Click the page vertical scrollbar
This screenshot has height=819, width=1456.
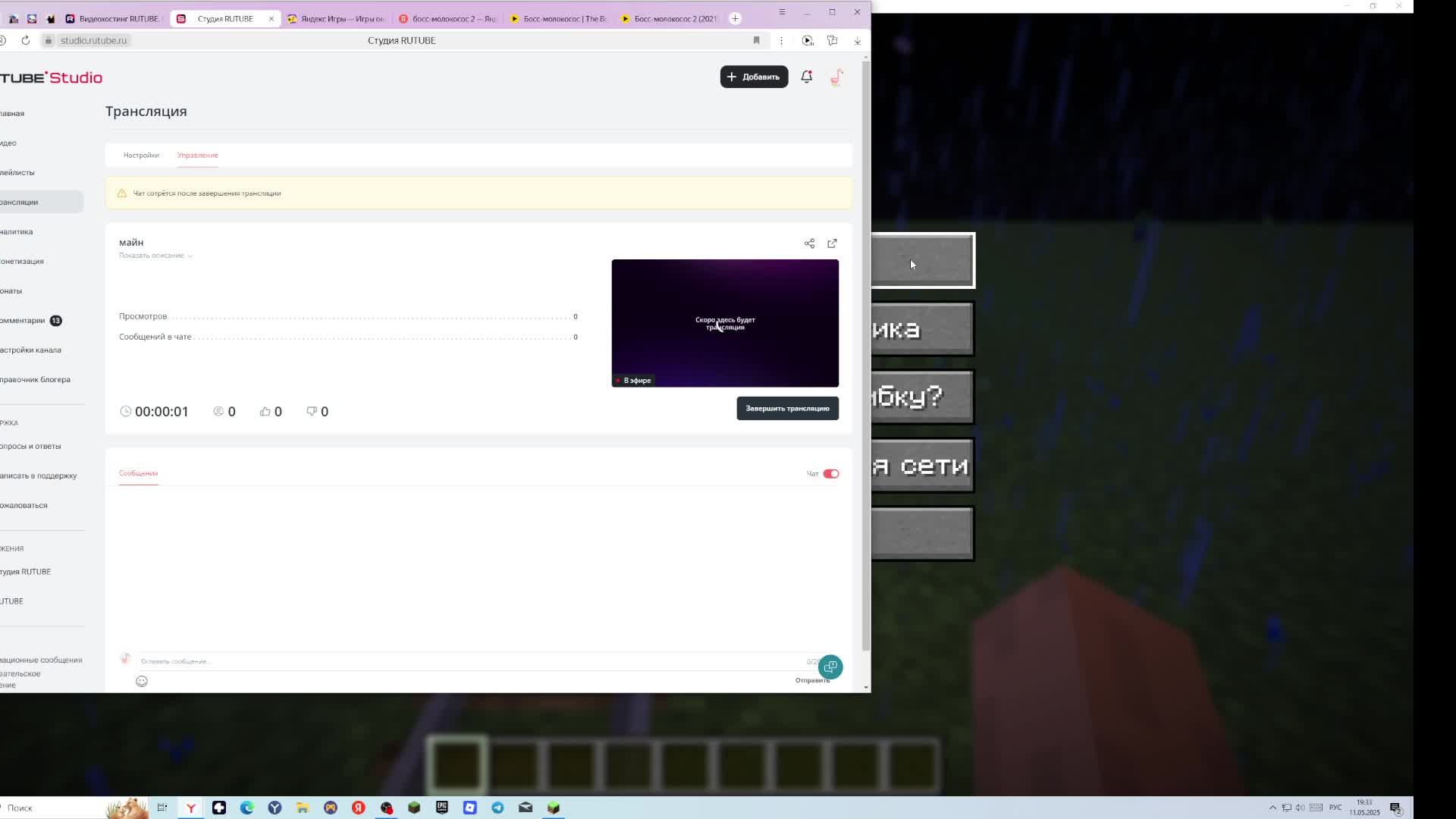[x=866, y=356]
